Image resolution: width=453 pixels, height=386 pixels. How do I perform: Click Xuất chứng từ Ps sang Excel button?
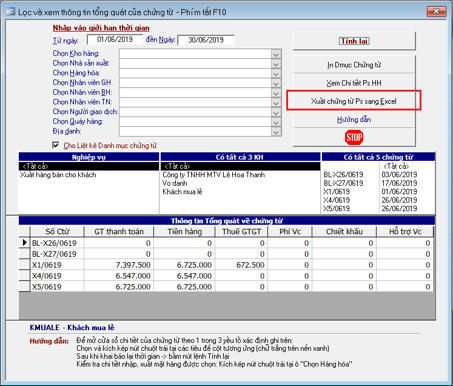coord(354,101)
